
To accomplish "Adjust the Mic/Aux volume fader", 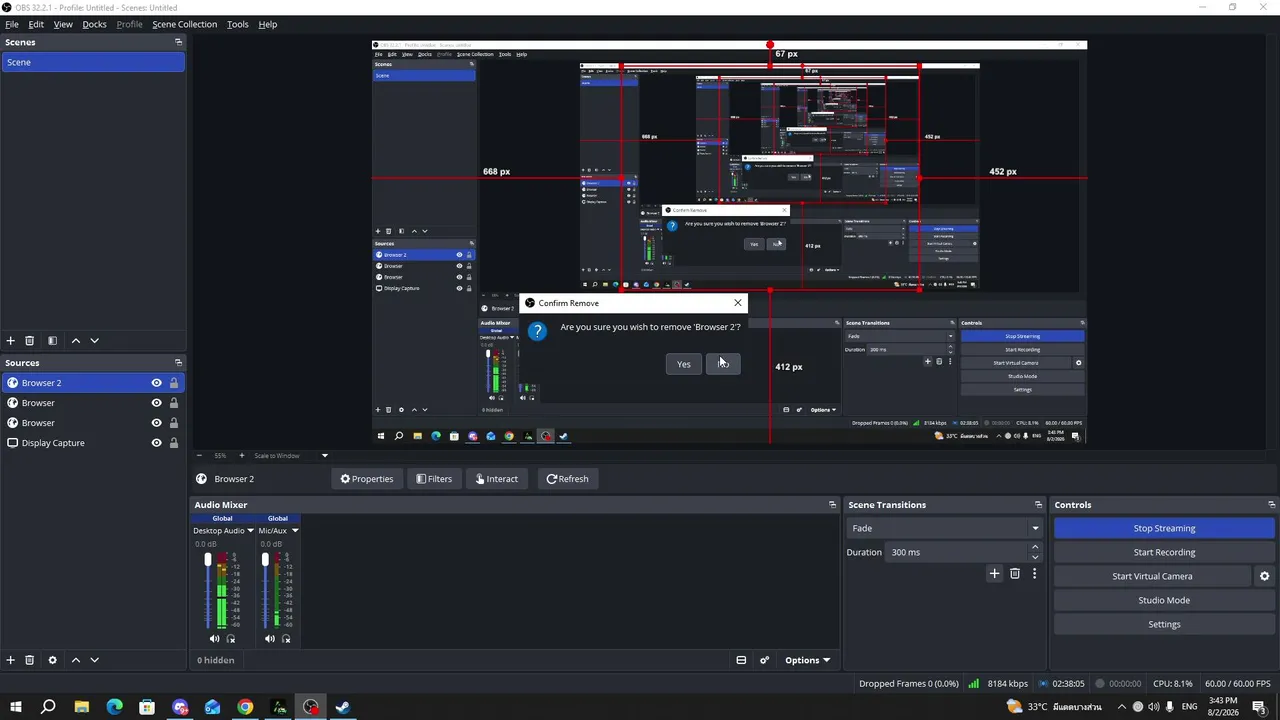I will 265,560.
